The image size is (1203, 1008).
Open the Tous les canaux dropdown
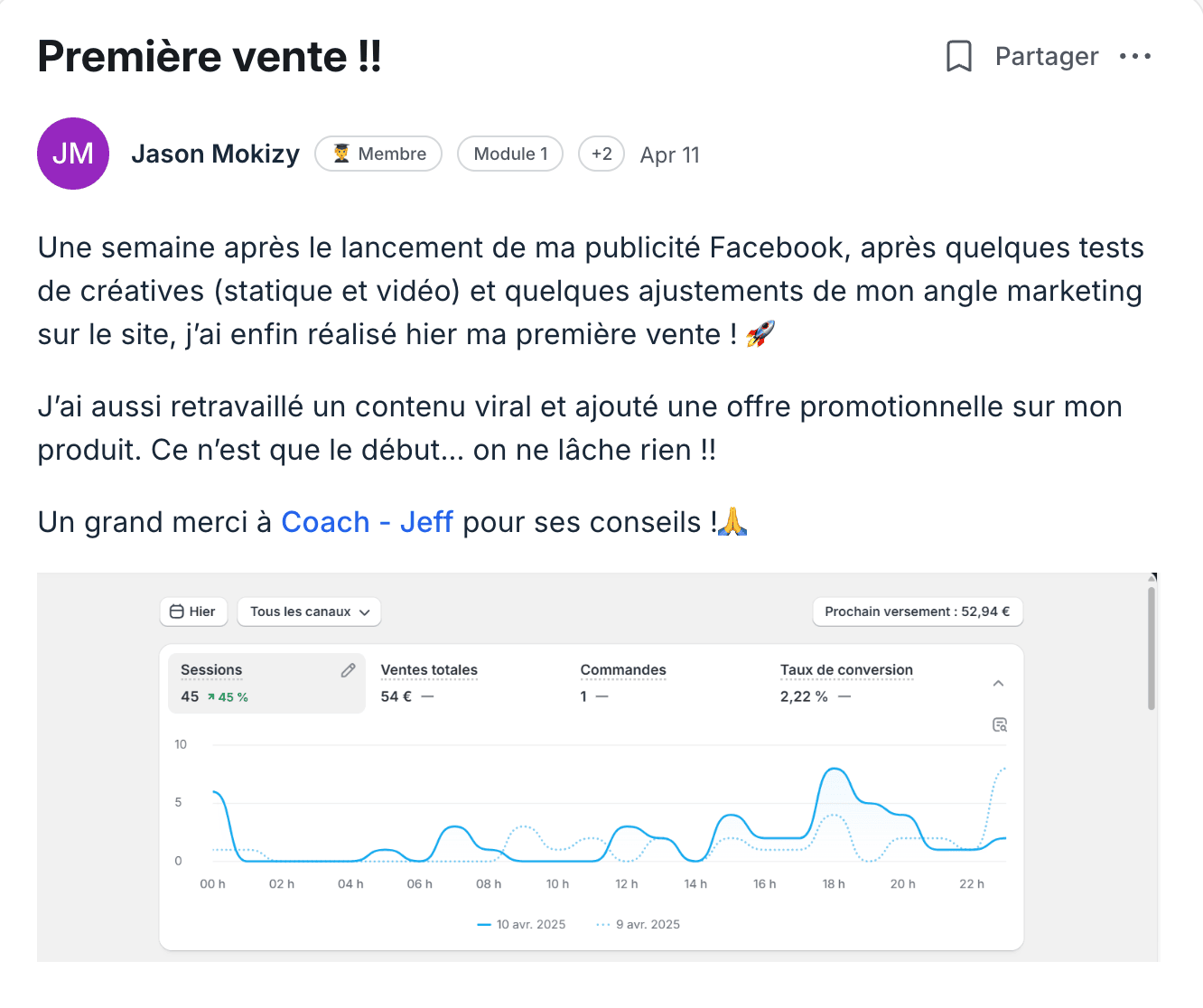tap(309, 611)
